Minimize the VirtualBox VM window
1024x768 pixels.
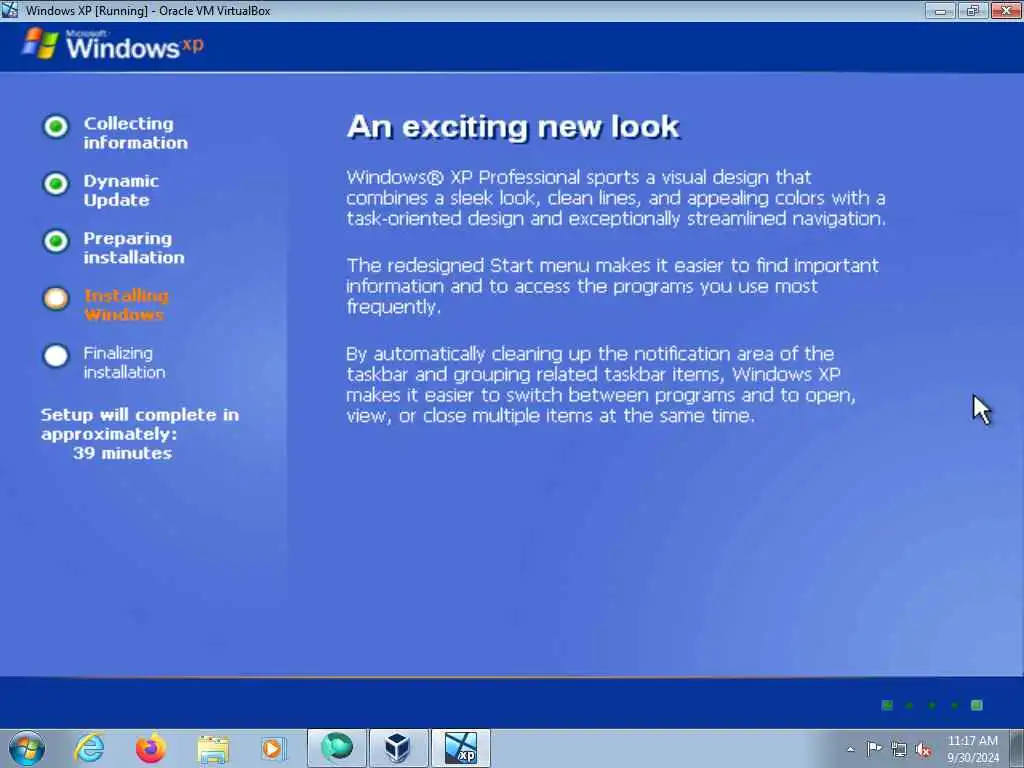(x=940, y=10)
